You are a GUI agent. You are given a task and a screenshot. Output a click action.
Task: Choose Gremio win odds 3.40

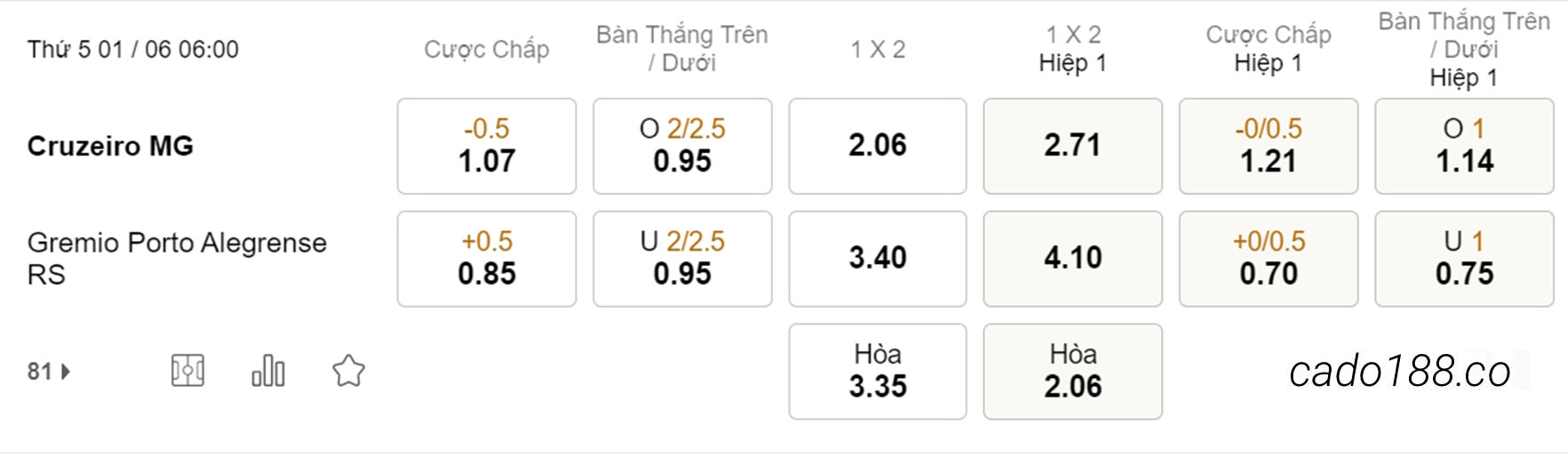point(877,259)
